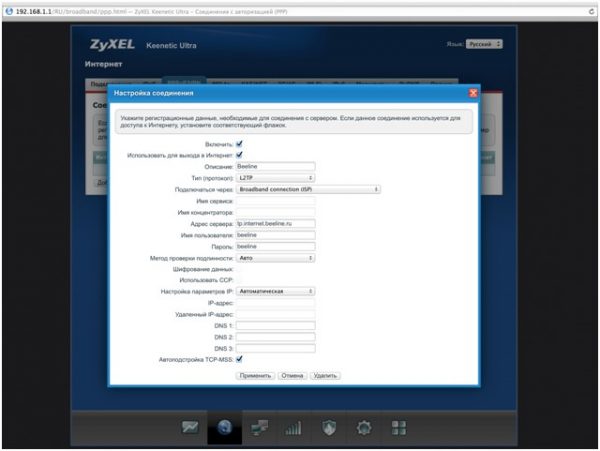Click the Отмена button
This screenshot has width=600, height=451.
(x=292, y=376)
